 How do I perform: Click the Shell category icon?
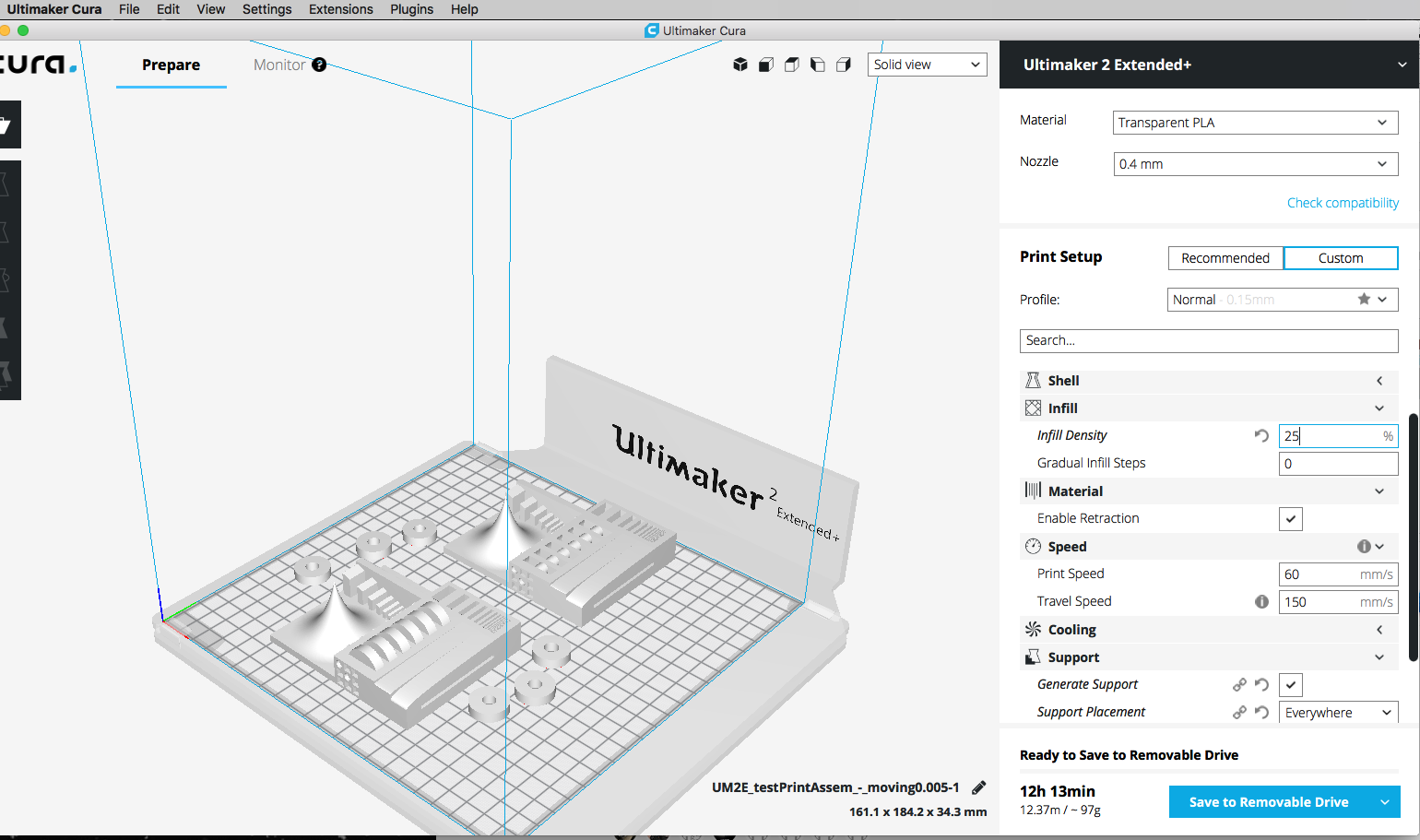point(1033,381)
